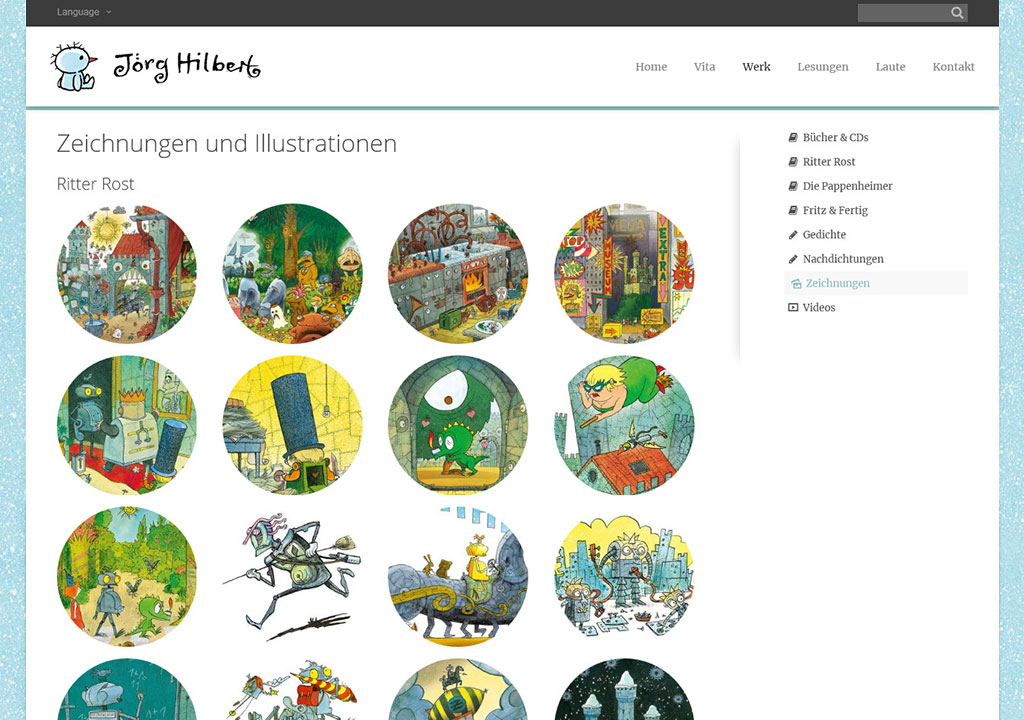Viewport: 1024px width, 720px height.
Task: Open night castle towers thumbnail
Action: pos(624,689)
